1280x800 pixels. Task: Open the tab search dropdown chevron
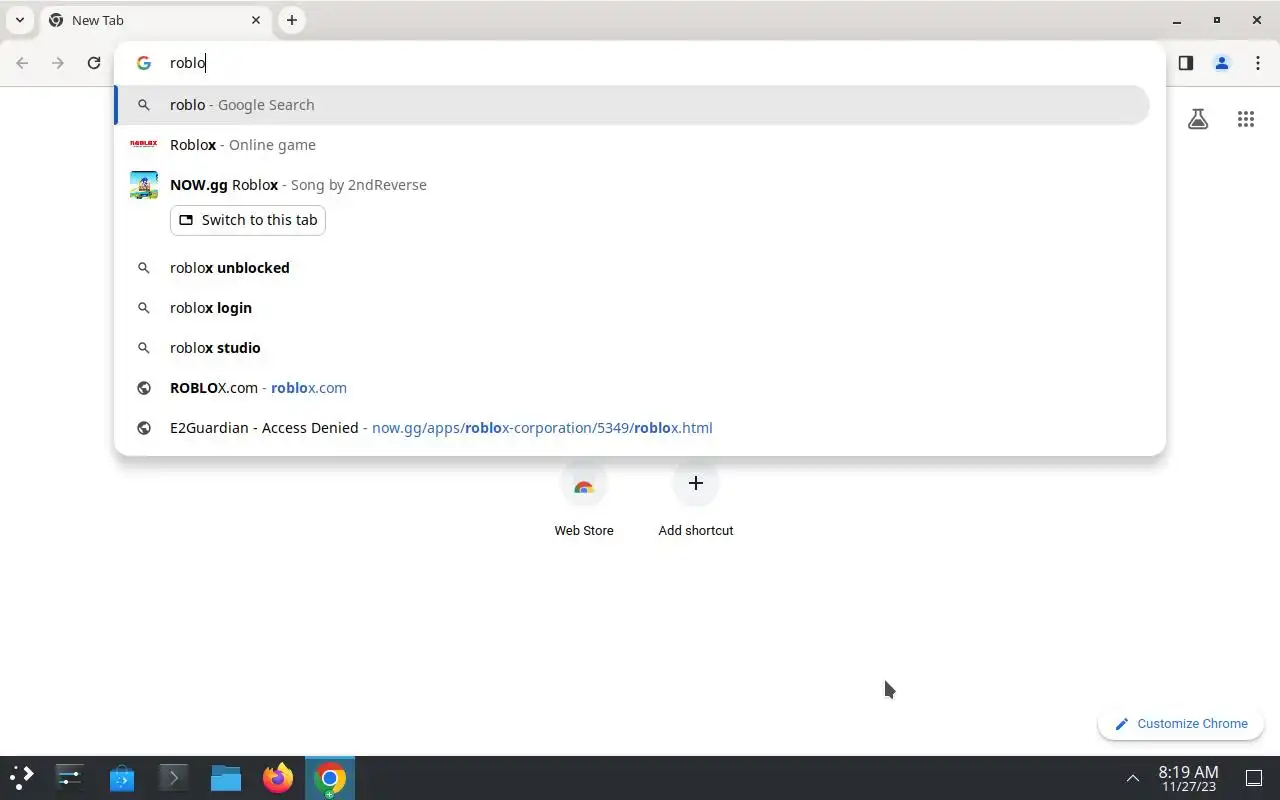coord(20,20)
